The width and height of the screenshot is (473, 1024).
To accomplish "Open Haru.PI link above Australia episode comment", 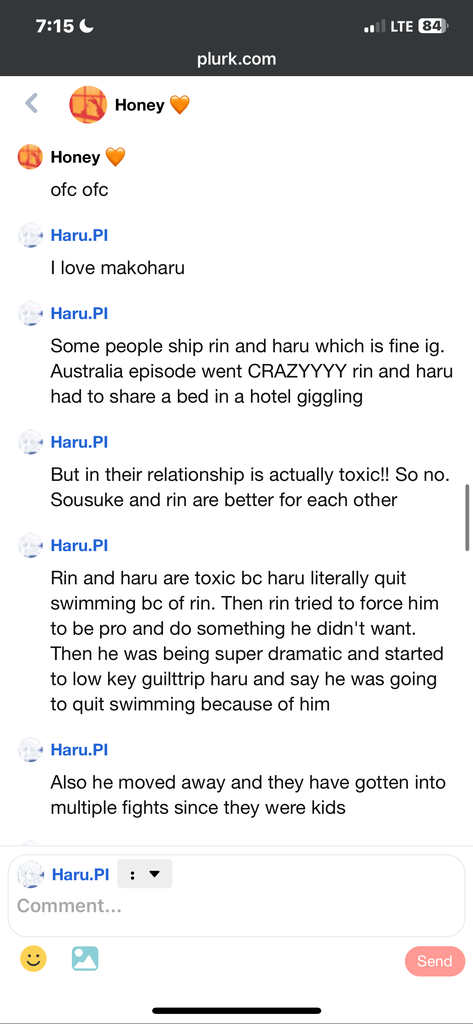I will click(x=79, y=313).
